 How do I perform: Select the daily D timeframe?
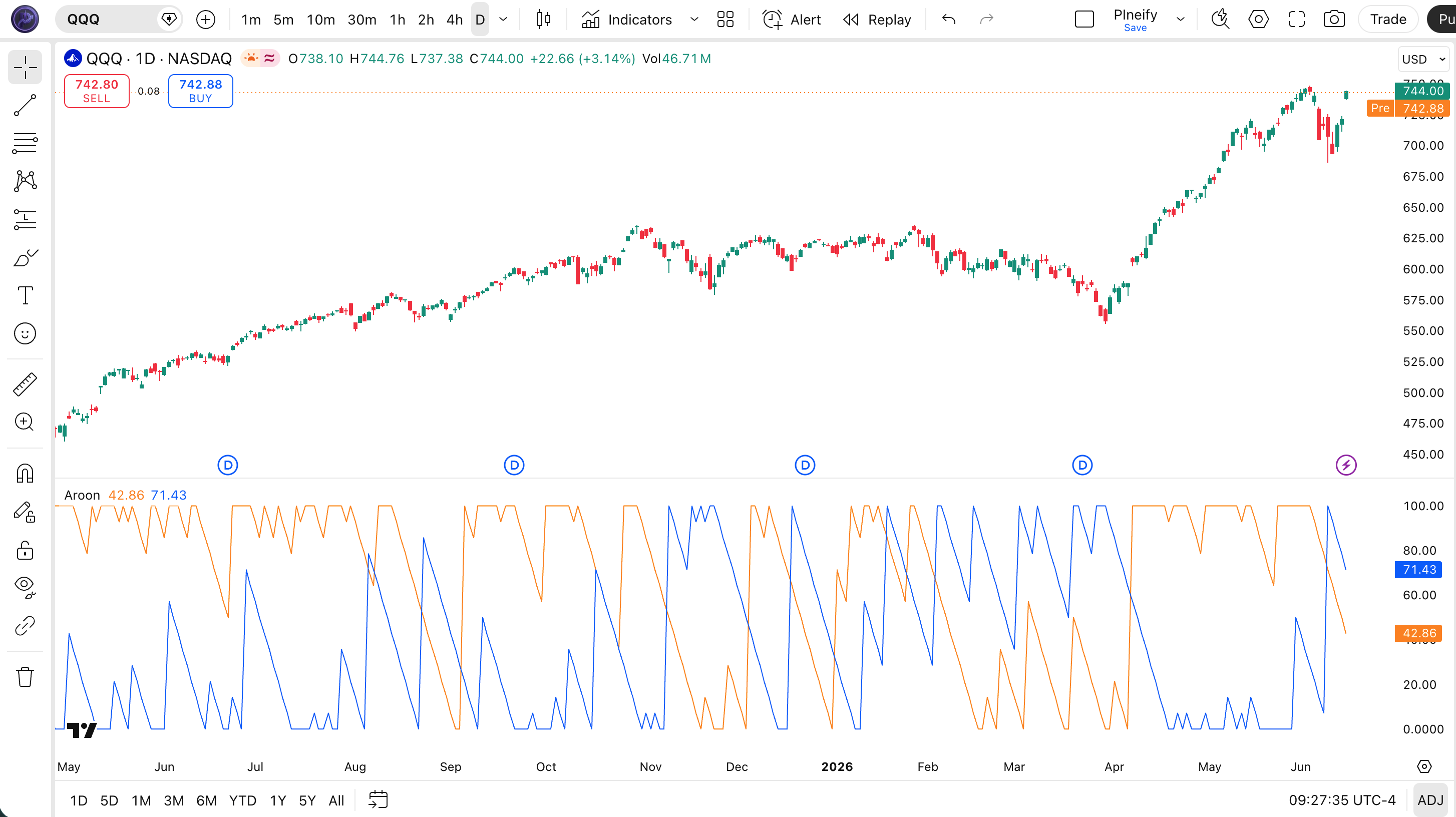coord(480,20)
